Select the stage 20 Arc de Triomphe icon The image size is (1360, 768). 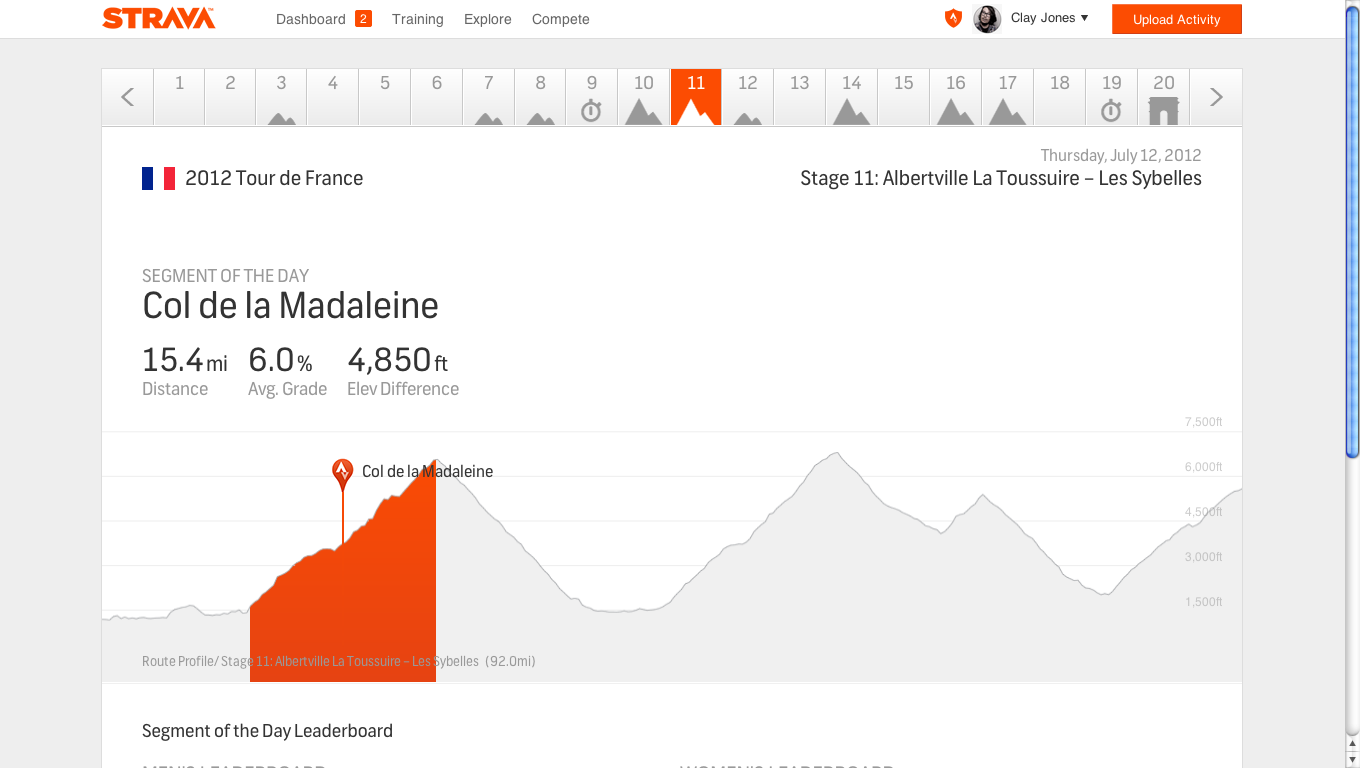pos(1163,110)
